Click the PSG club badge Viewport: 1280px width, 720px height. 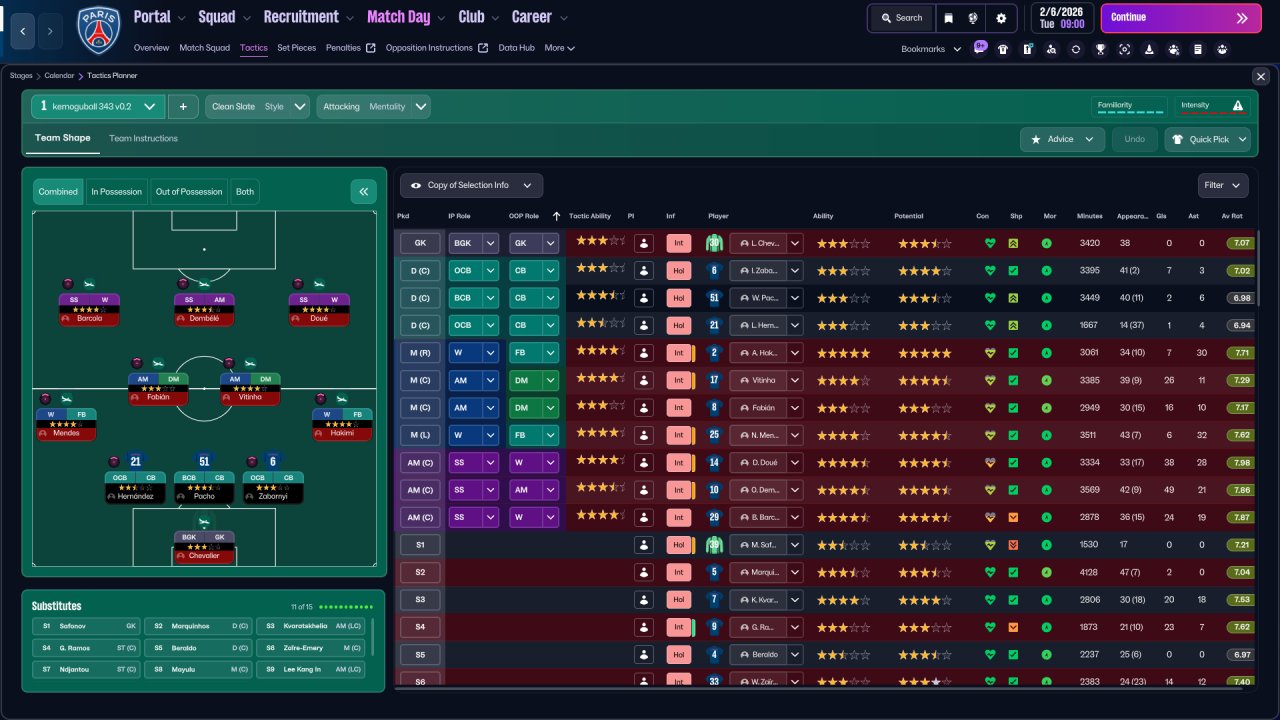click(x=98, y=30)
